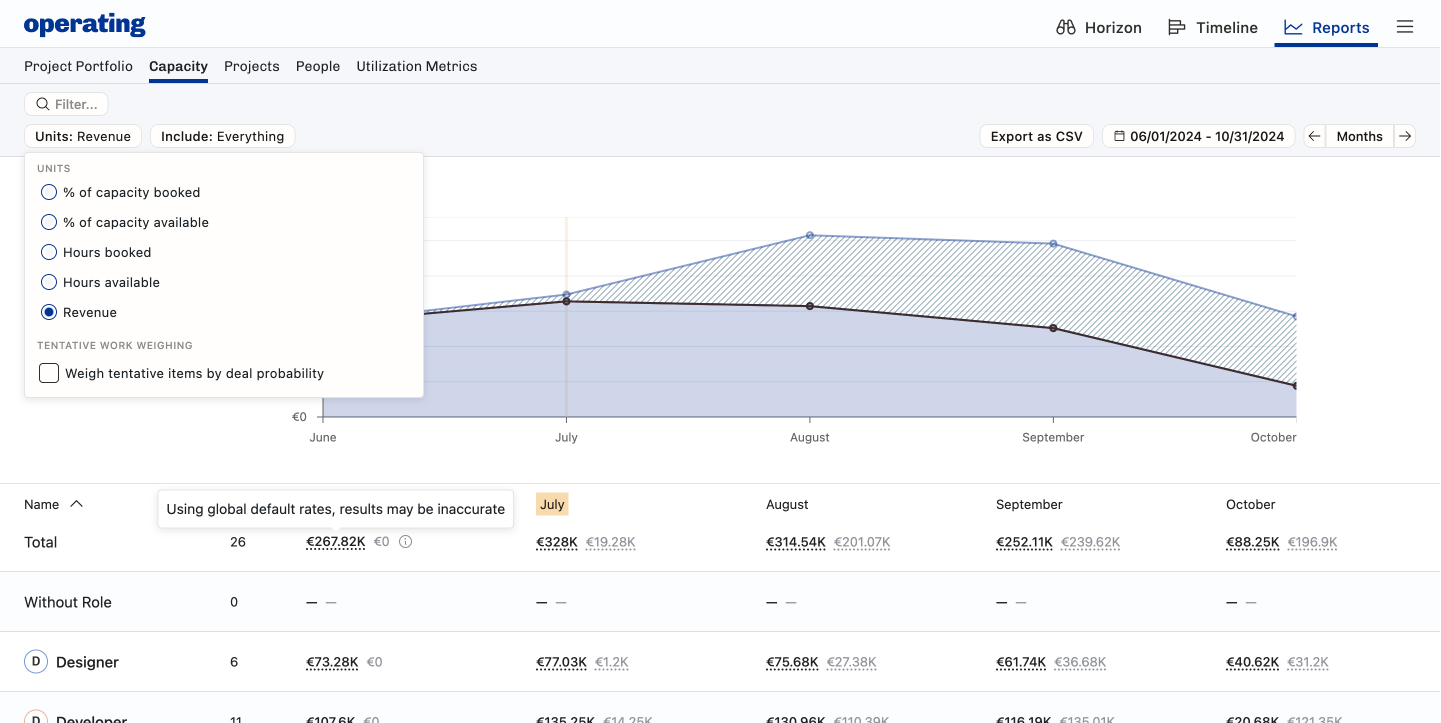This screenshot has width=1441, height=723.
Task: Go to previous period with left arrow
Action: [1315, 136]
